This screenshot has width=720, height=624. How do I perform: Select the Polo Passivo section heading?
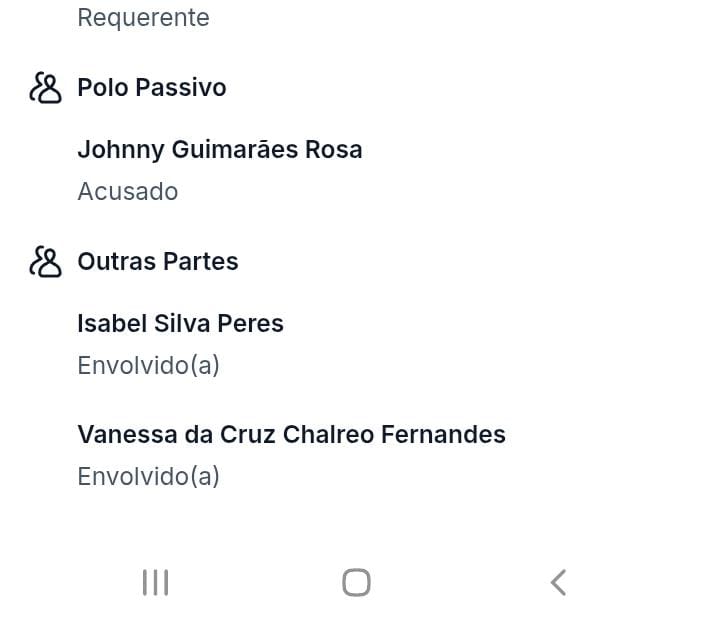152,88
